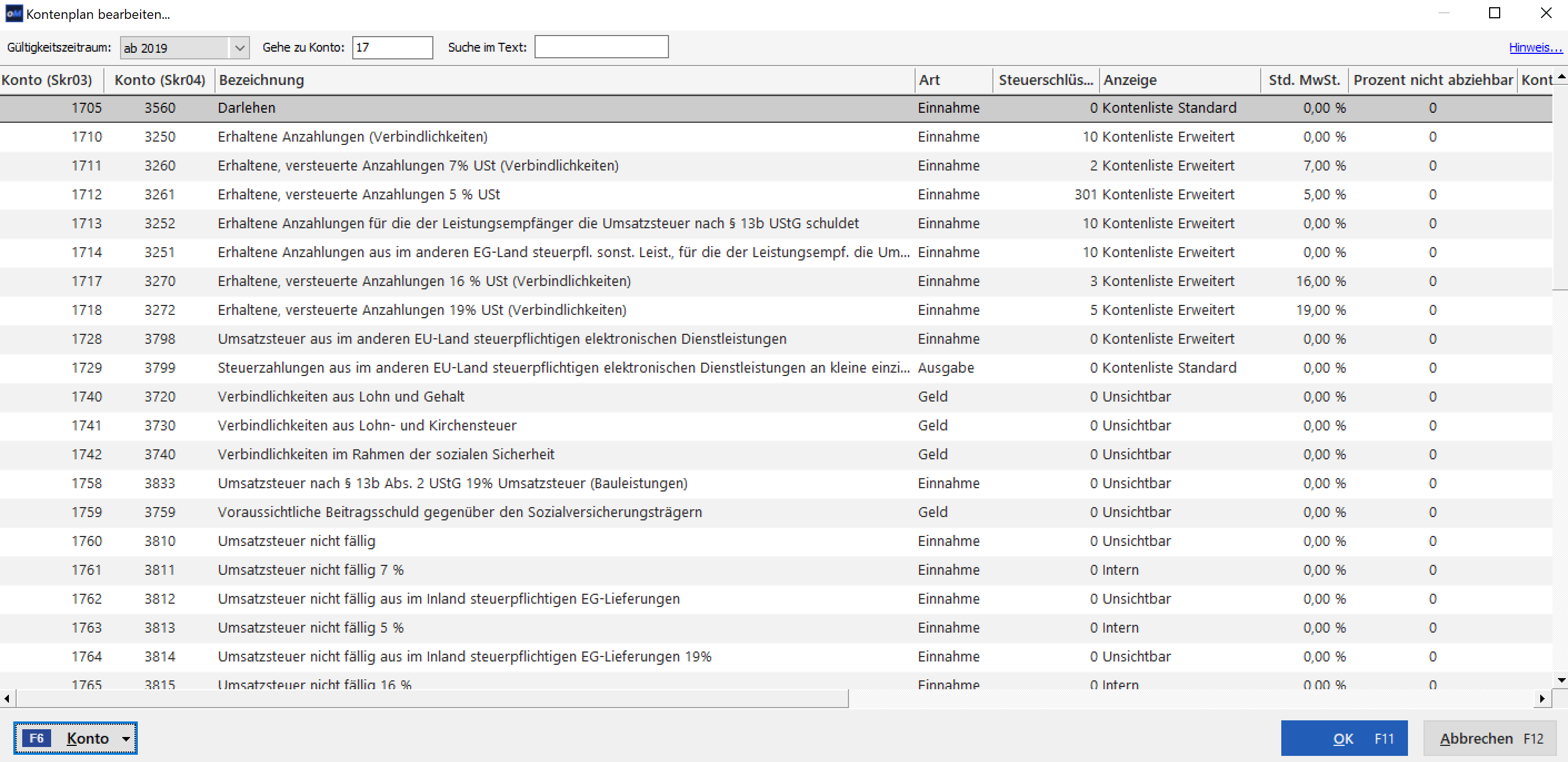Click the vertical scrollbar down arrow
The width and height of the screenshot is (1568, 762).
click(x=1560, y=680)
